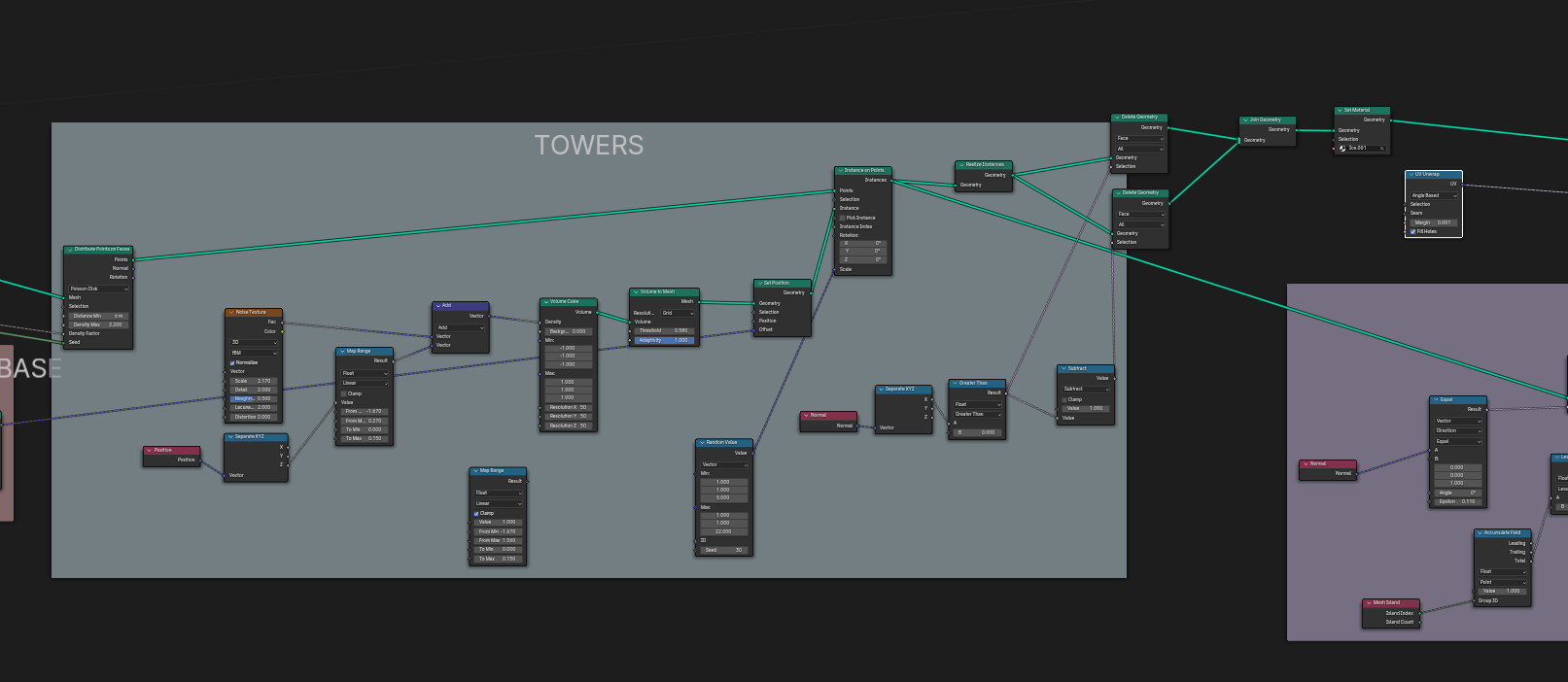Open the 3D dimensions dropdown in Noise Texture
The height and width of the screenshot is (682, 1568).
[254, 343]
